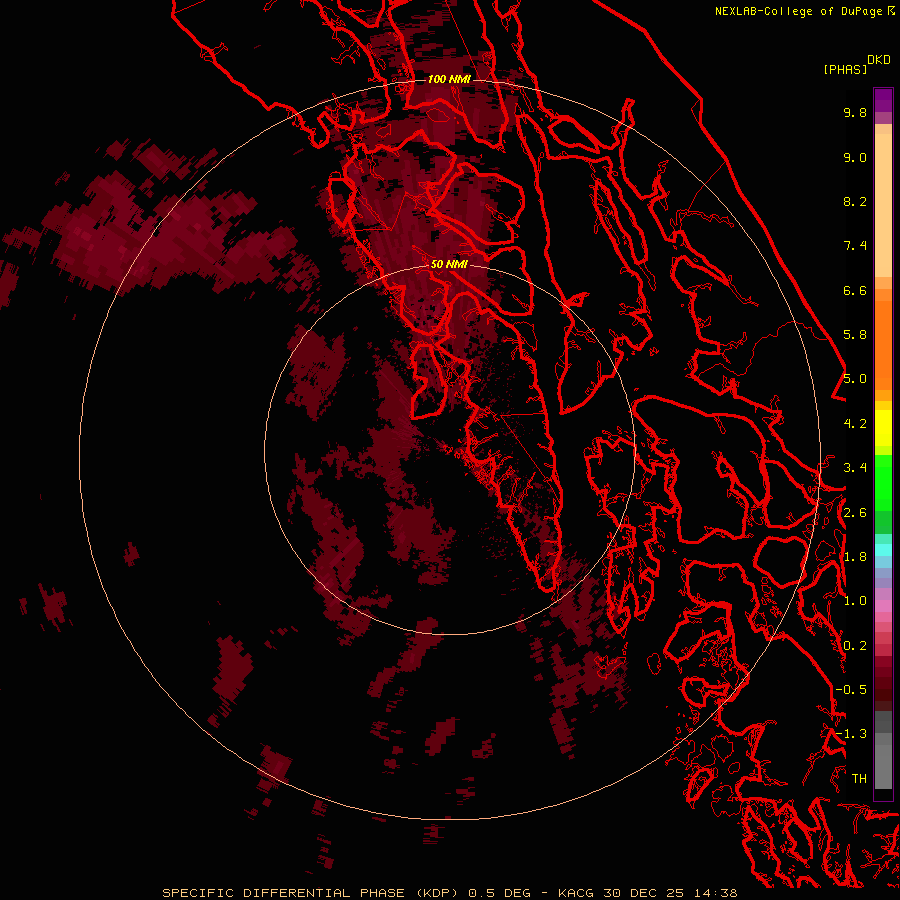The width and height of the screenshot is (900, 900).
Task: Click the 100 NMI range ring label
Action: (x=449, y=79)
